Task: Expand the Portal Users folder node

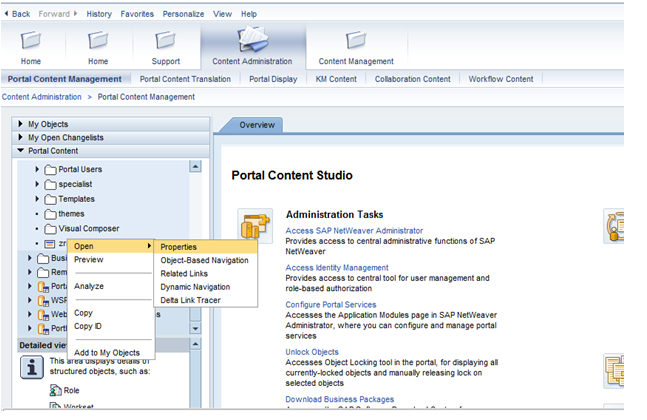Action: (x=37, y=169)
